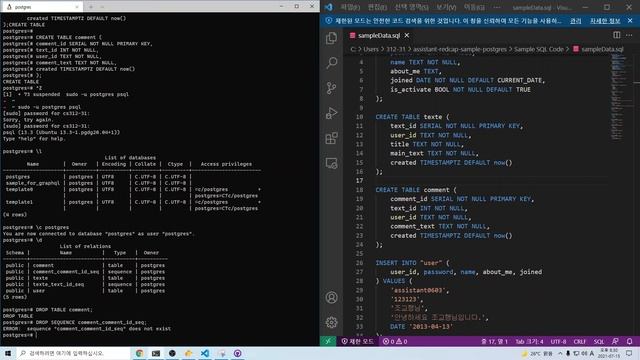The width and height of the screenshot is (640, 360).
Task: Expand the overflow menu in menu bar
Action: click(x=497, y=7)
